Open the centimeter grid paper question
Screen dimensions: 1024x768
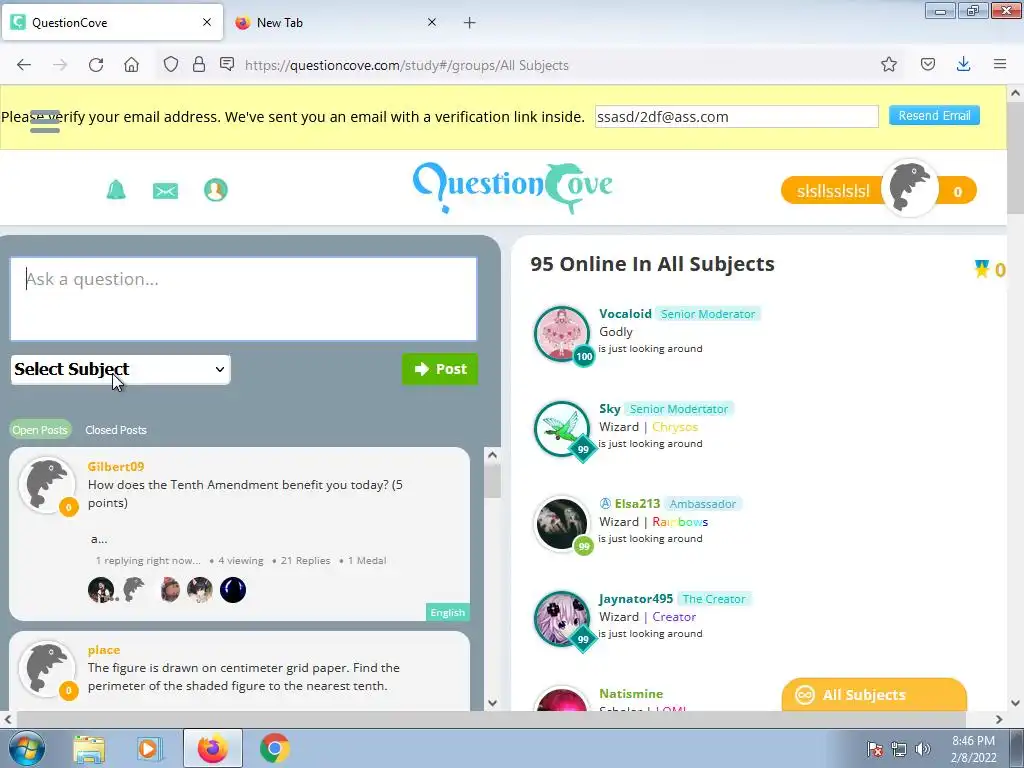(x=244, y=677)
